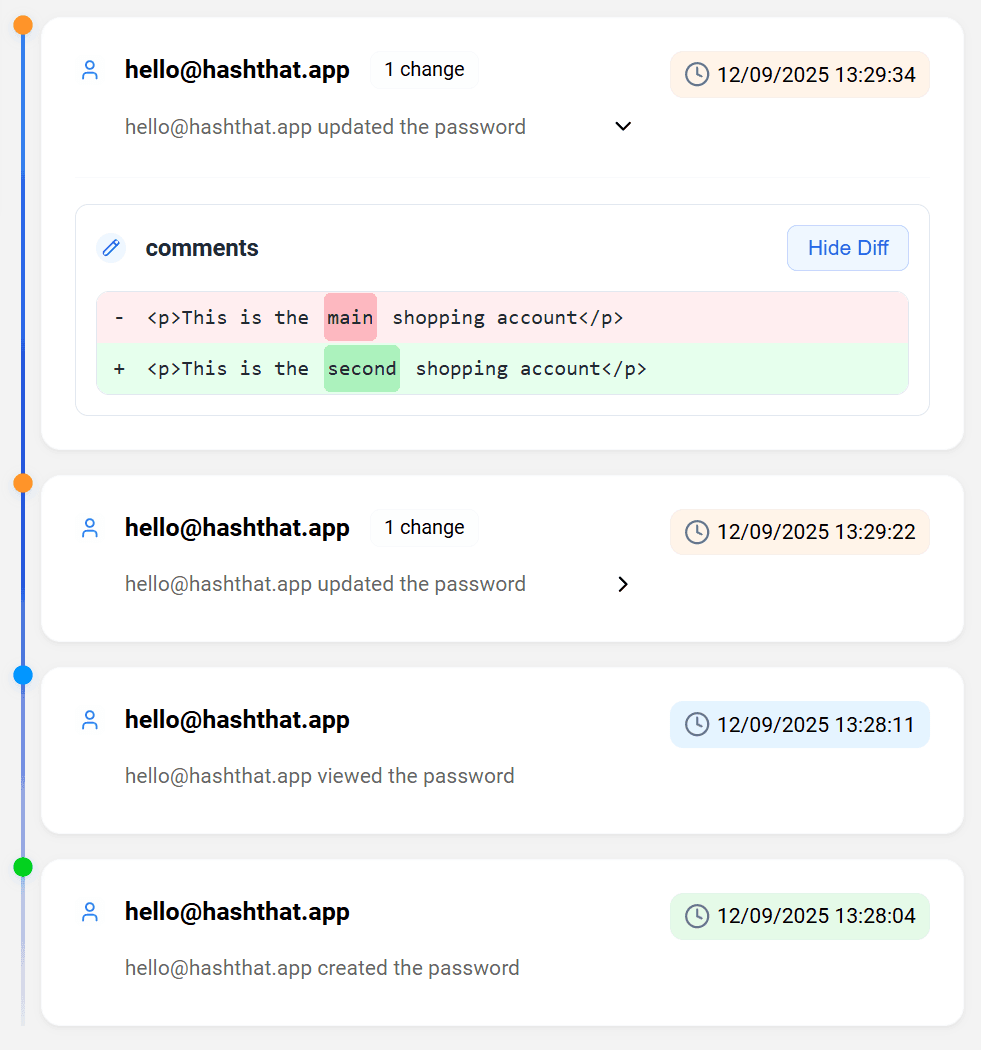Screen dimensions: 984x1050
Task: Select the topmost orange timeline dot
Action: [x=23, y=25]
